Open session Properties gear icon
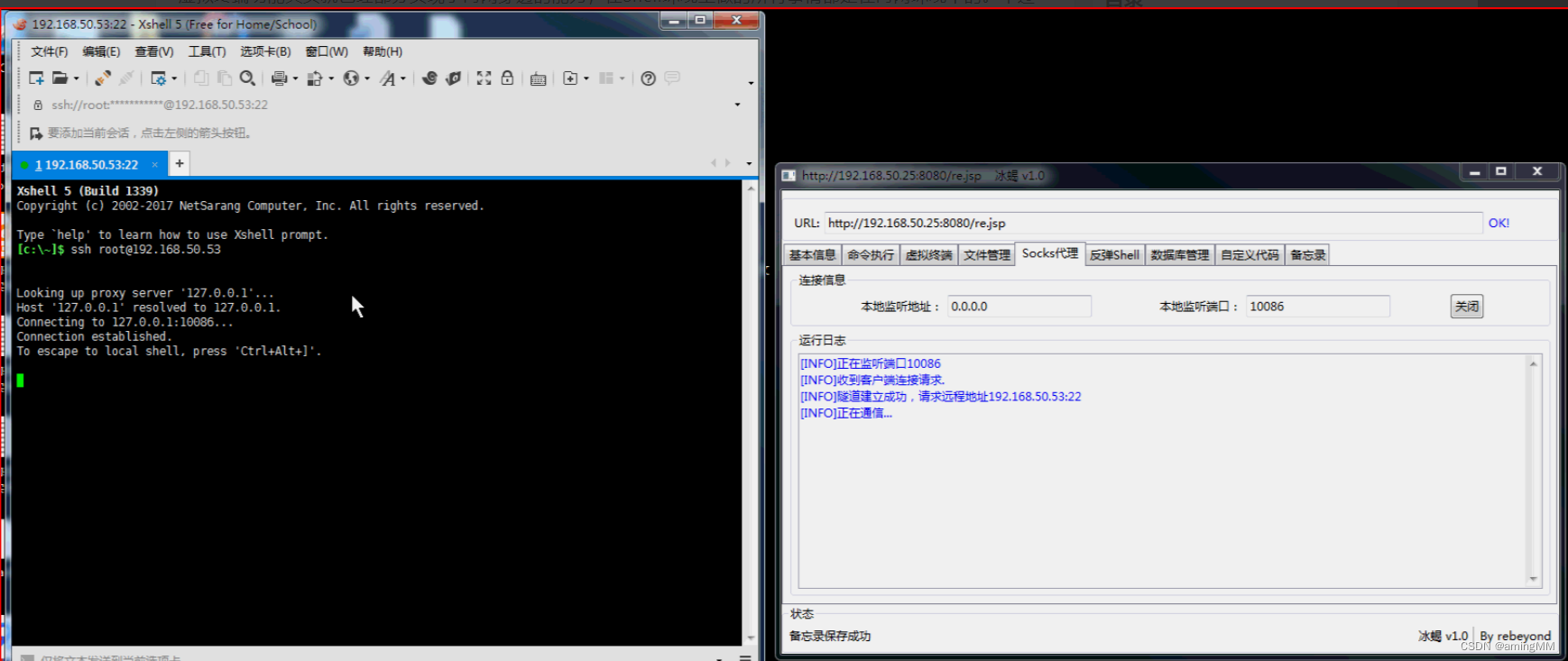 pos(159,78)
